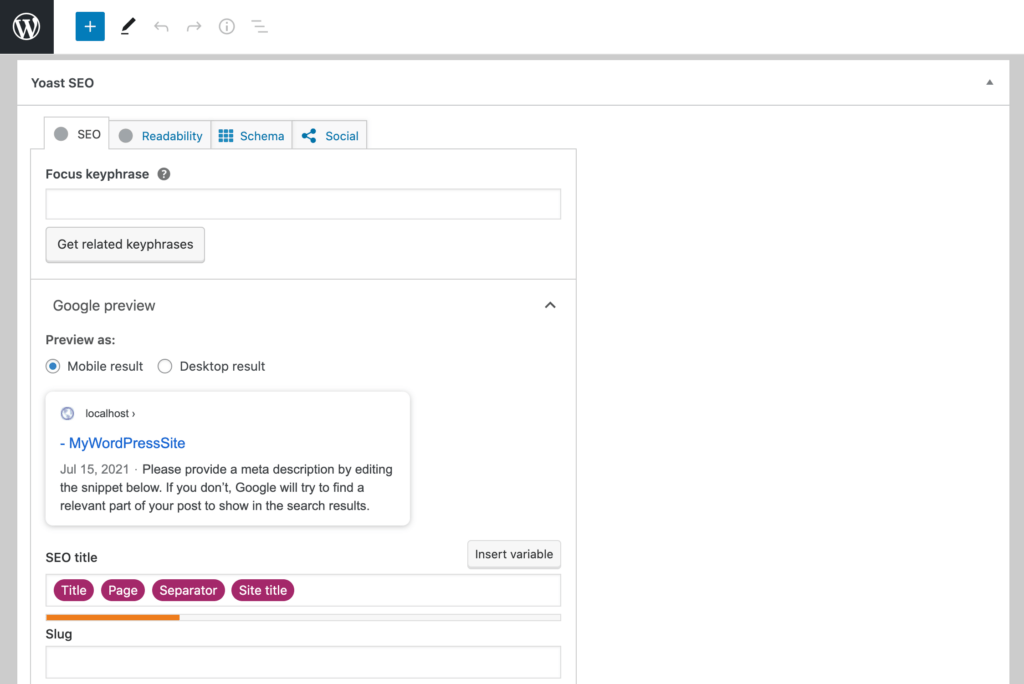Select the Desktop result radio button
Viewport: 1024px width, 684px height.
coord(165,366)
